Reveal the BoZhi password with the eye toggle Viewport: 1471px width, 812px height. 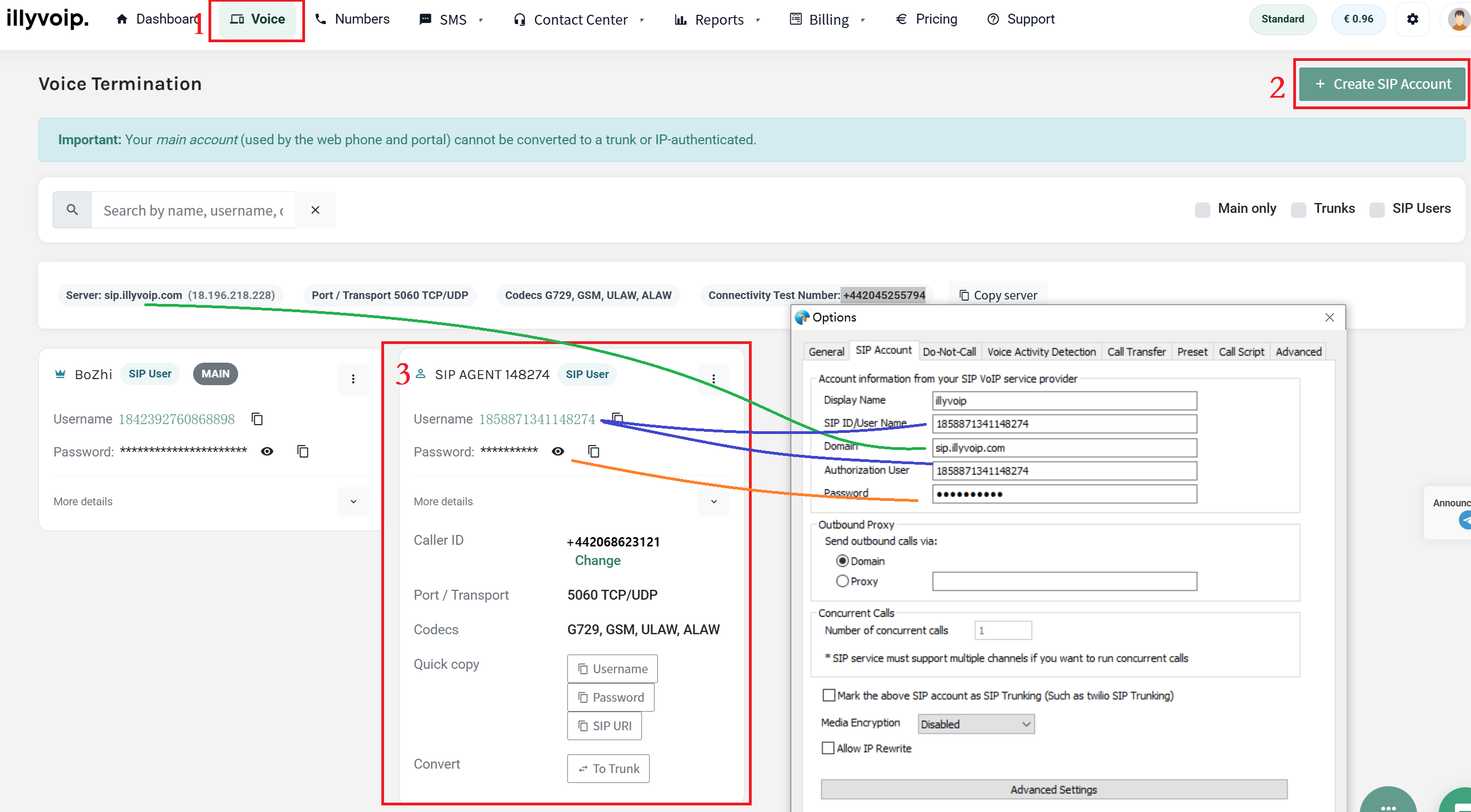(267, 451)
